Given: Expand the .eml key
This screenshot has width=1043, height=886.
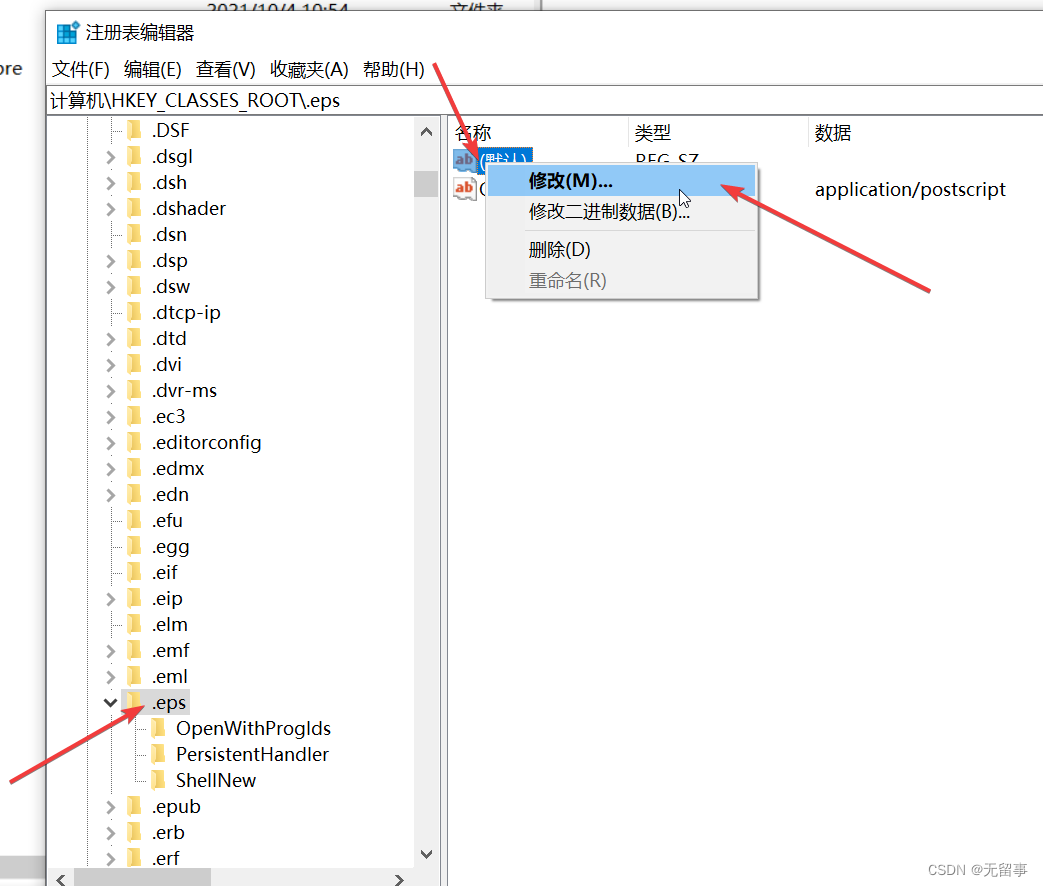Looking at the screenshot, I should point(110,676).
